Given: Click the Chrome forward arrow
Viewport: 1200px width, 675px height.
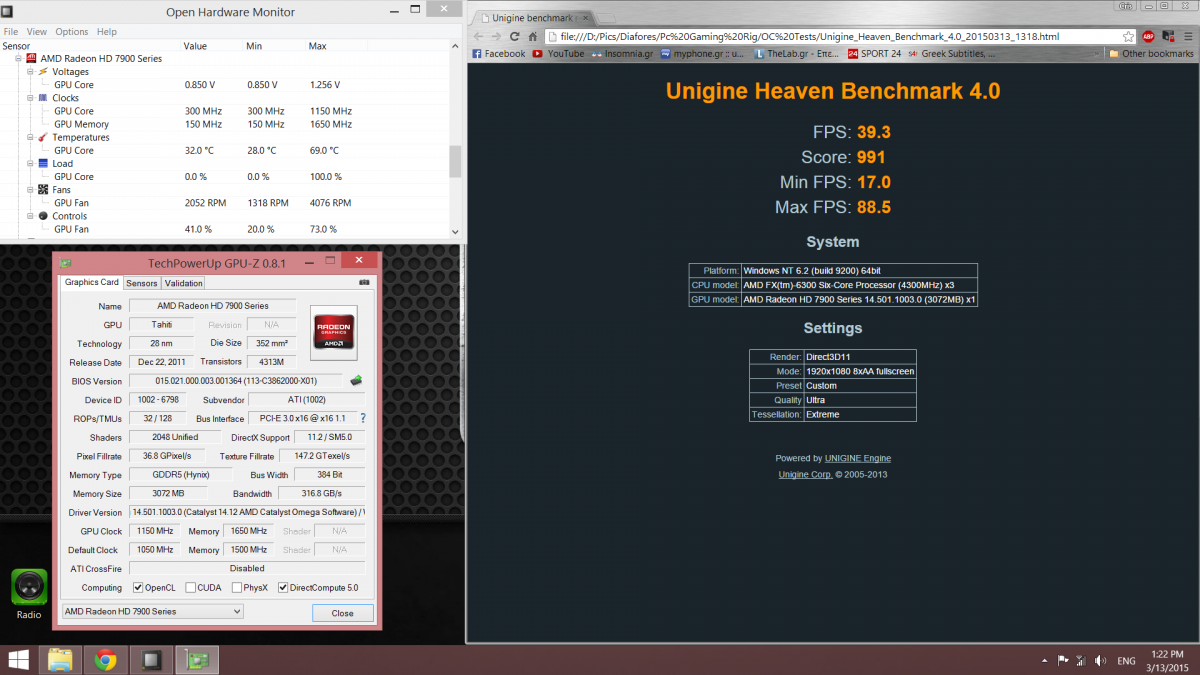Looking at the screenshot, I should [497, 37].
